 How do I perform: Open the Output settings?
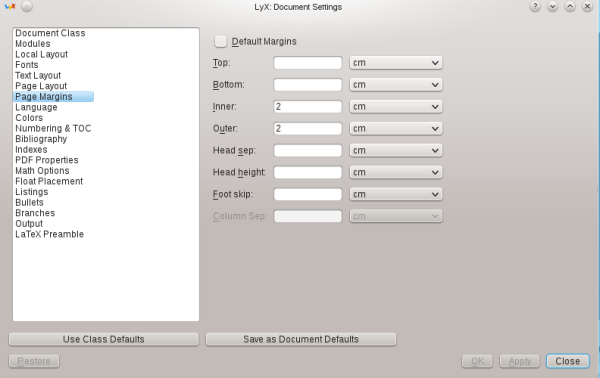click(29, 224)
